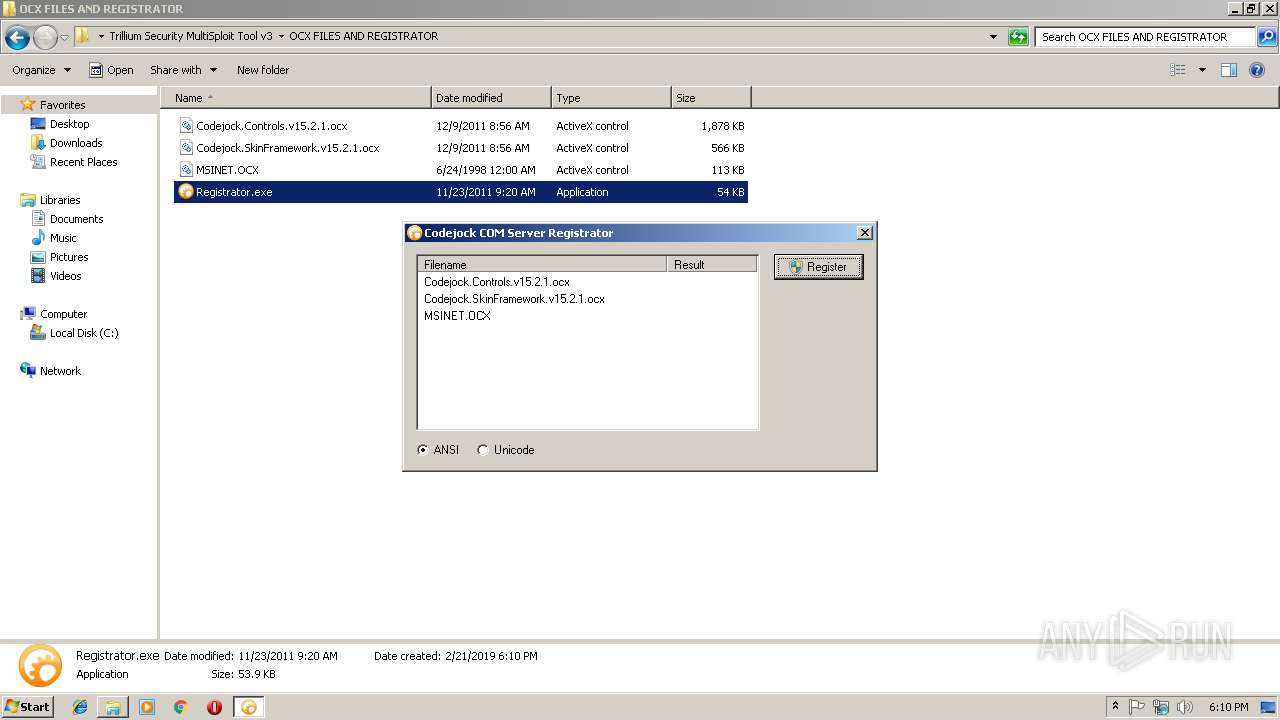1280x720 pixels.
Task: Close the Codejock COM Server Registrator dialog
Action: 865,233
